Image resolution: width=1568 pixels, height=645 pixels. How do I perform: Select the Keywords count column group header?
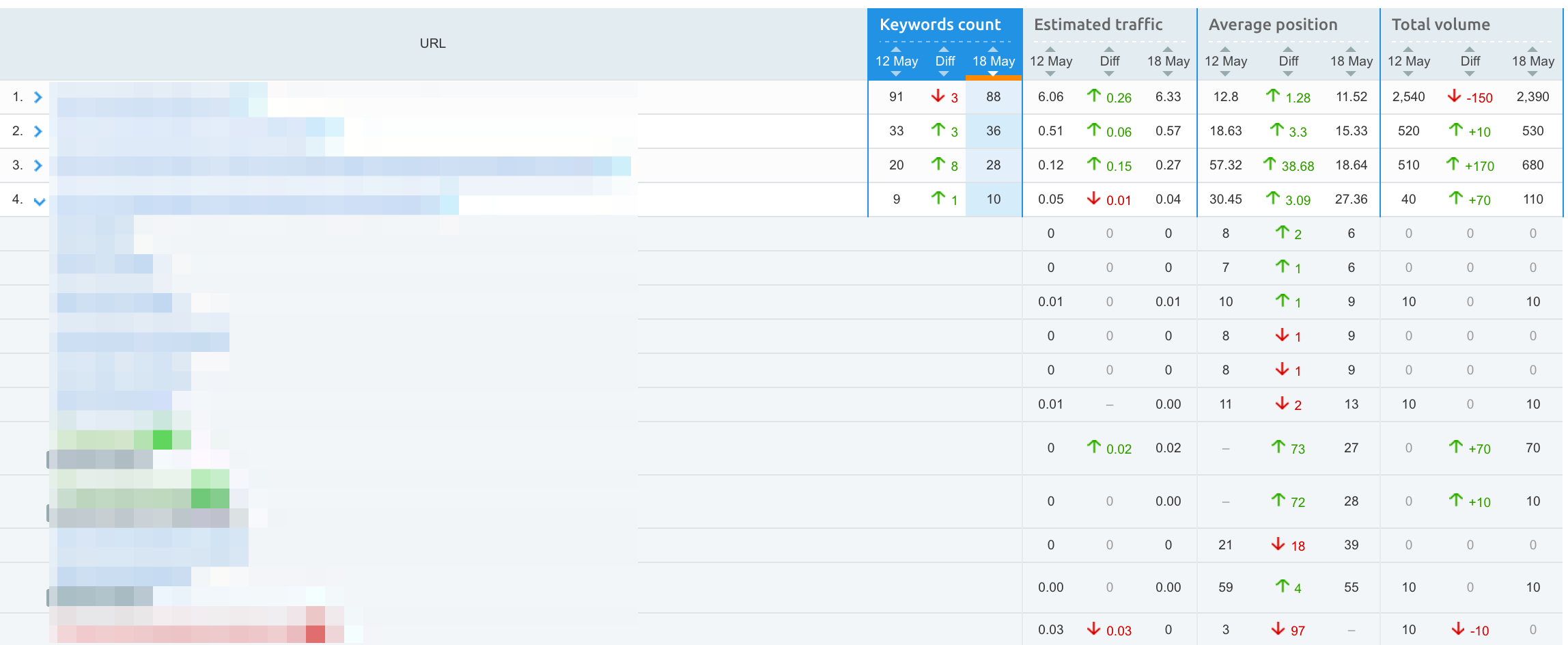(x=940, y=25)
